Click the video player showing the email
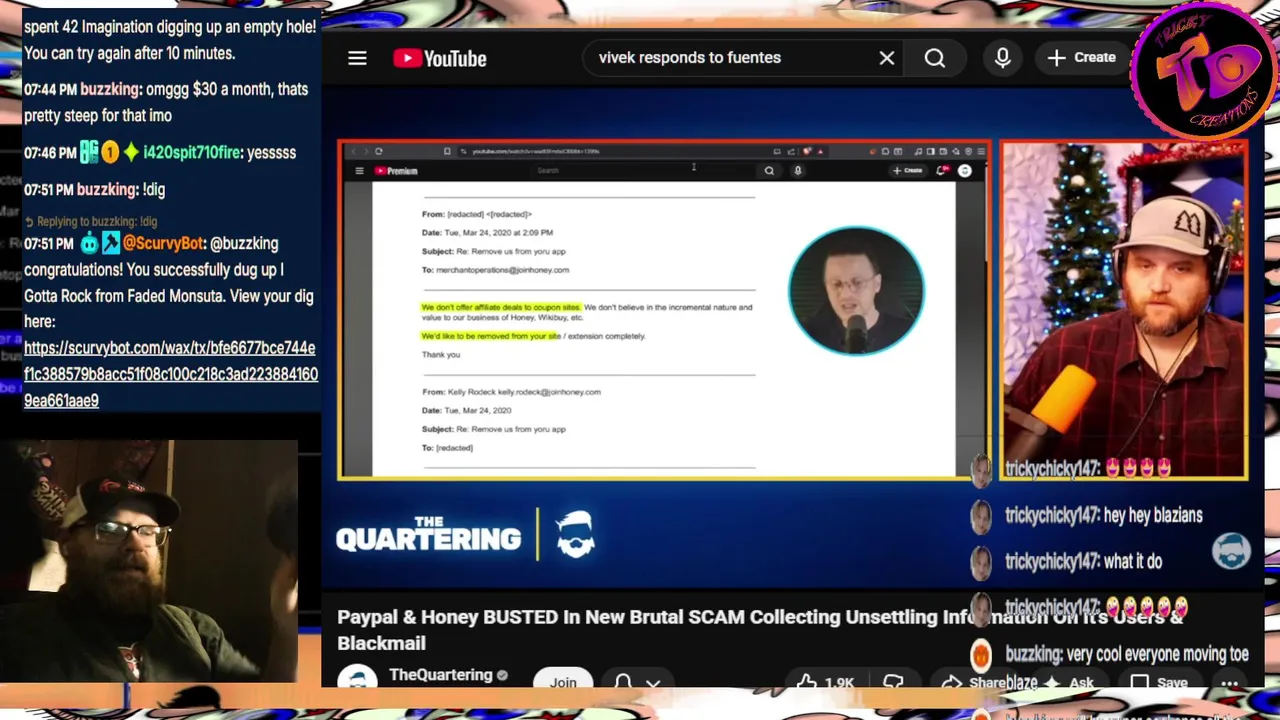 (x=664, y=310)
